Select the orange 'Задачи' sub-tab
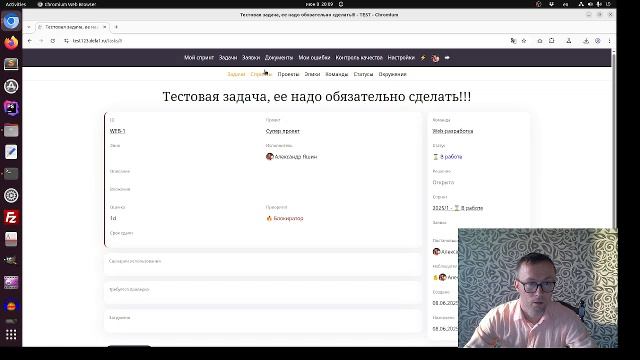Image resolution: width=640 pixels, height=360 pixels. 236,74
